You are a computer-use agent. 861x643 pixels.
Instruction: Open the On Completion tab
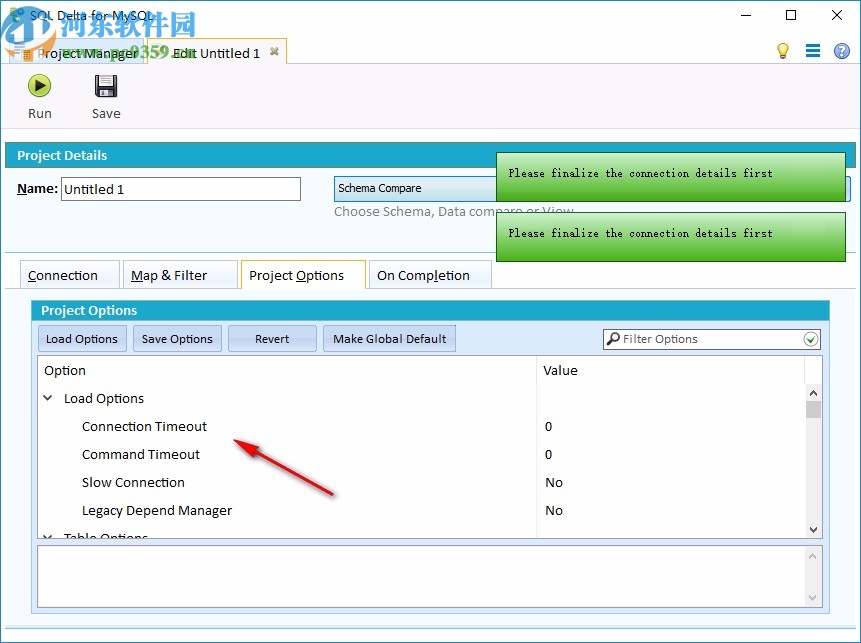(425, 274)
